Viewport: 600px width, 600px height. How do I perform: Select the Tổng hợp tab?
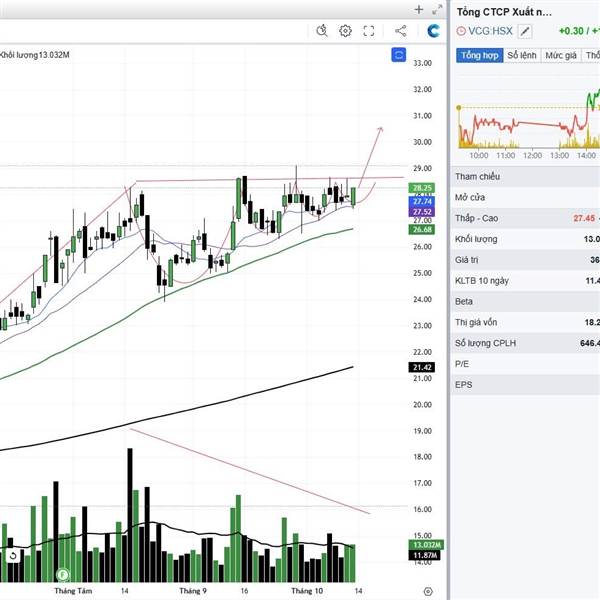(479, 55)
